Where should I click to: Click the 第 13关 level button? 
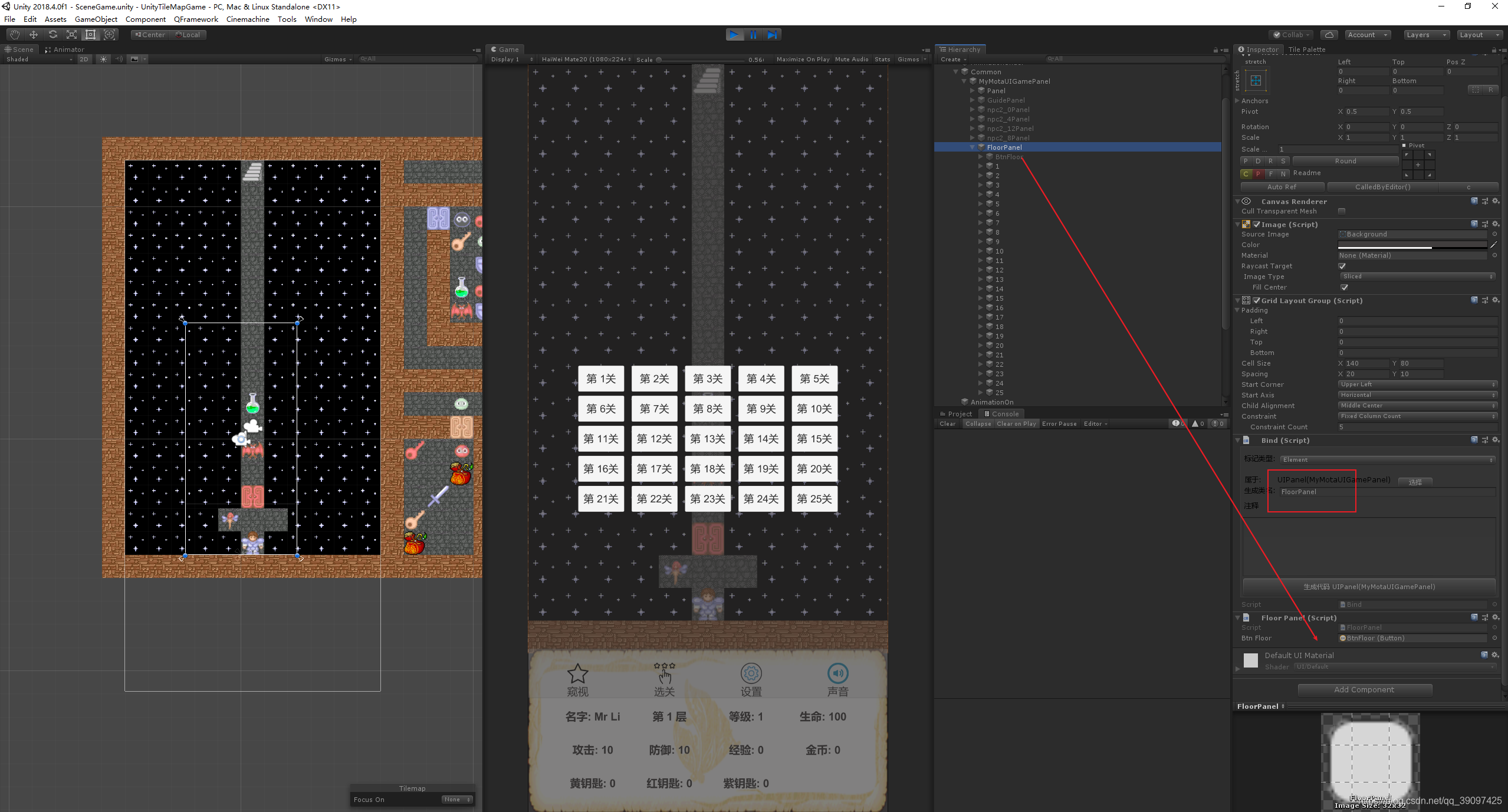pyautogui.click(x=707, y=439)
